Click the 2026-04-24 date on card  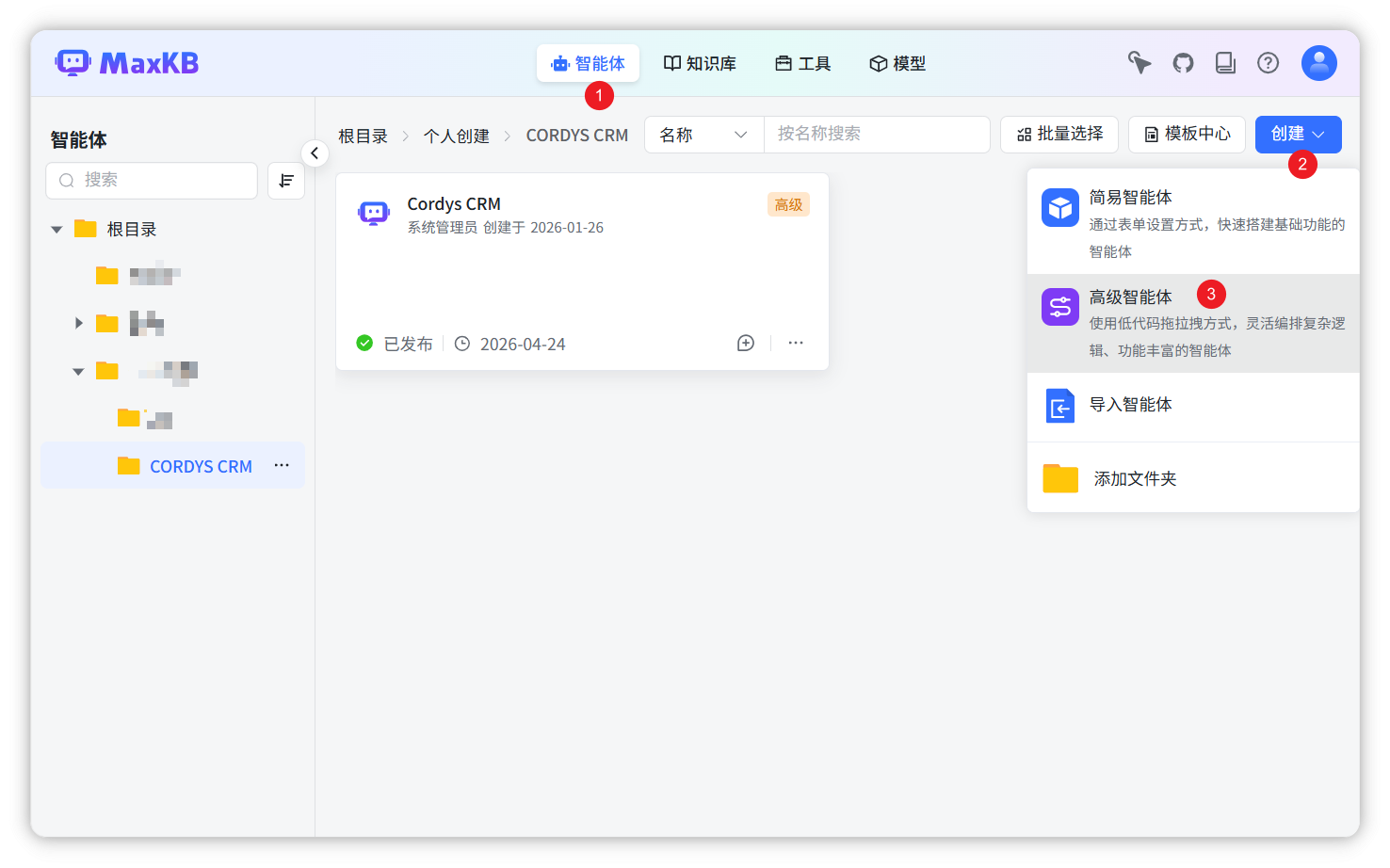[523, 345]
